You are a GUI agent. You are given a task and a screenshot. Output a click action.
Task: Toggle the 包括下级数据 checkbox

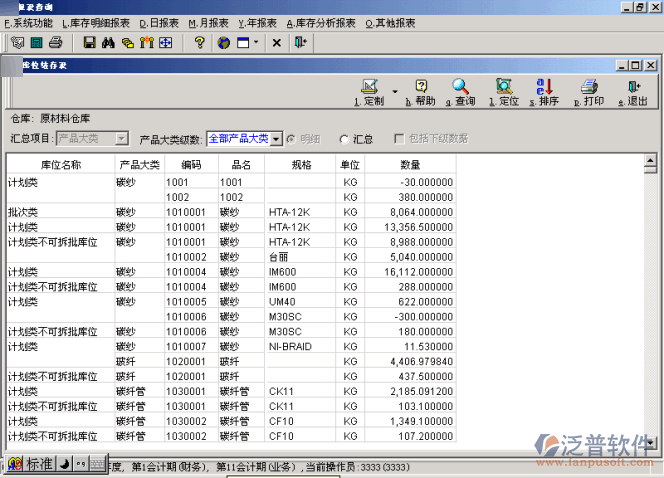pos(400,139)
